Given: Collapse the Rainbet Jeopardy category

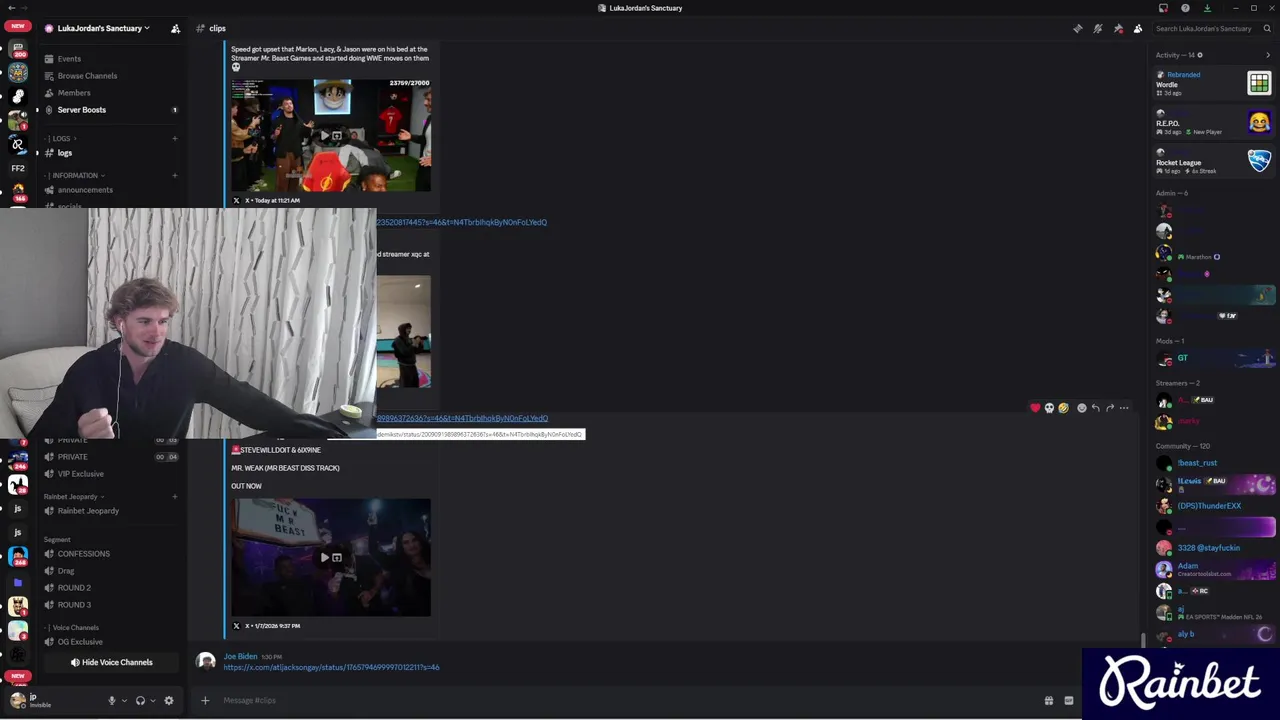Looking at the screenshot, I should click(x=74, y=496).
